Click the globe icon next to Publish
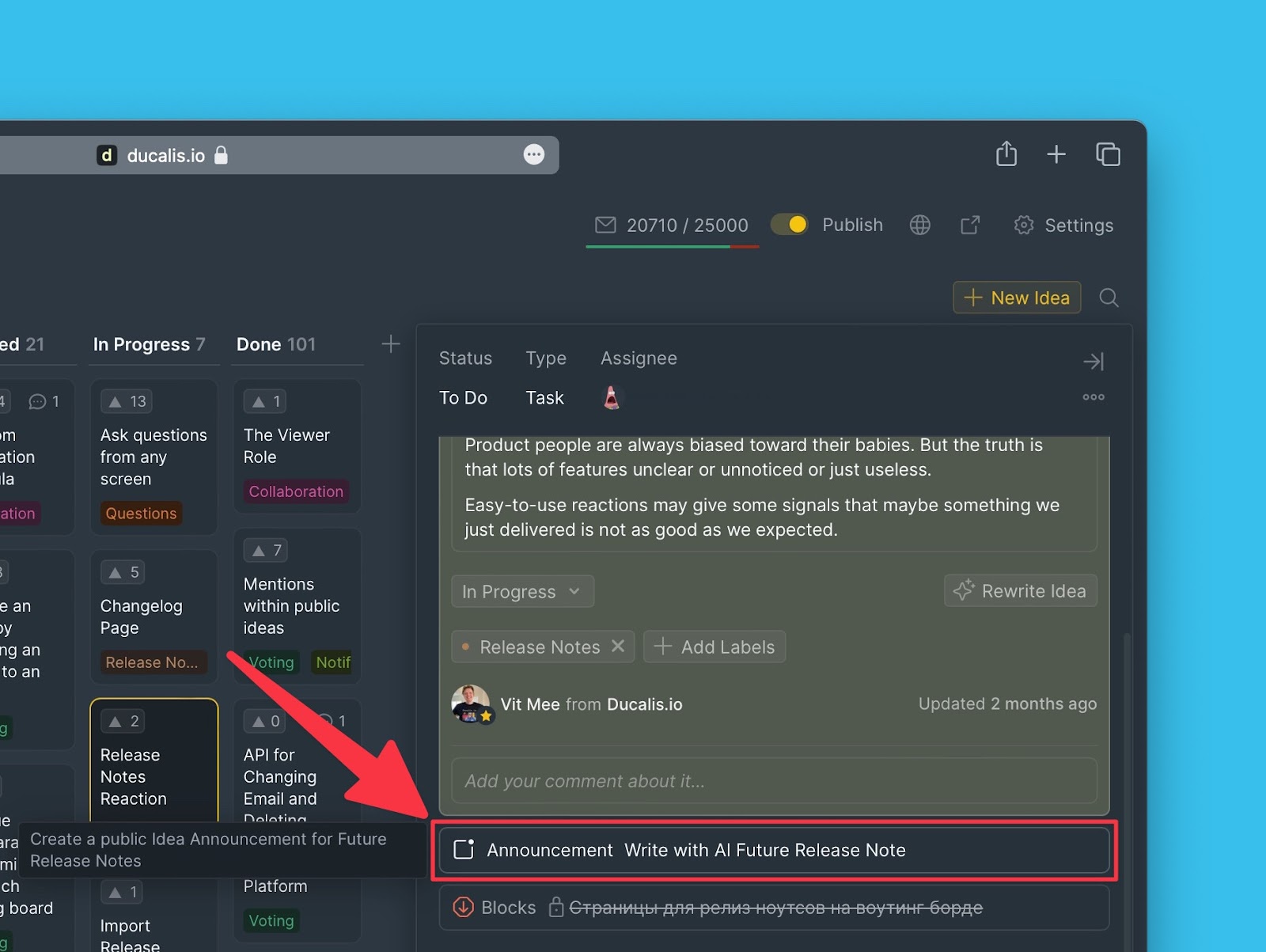Viewport: 1266px width, 952px height. pos(919,226)
